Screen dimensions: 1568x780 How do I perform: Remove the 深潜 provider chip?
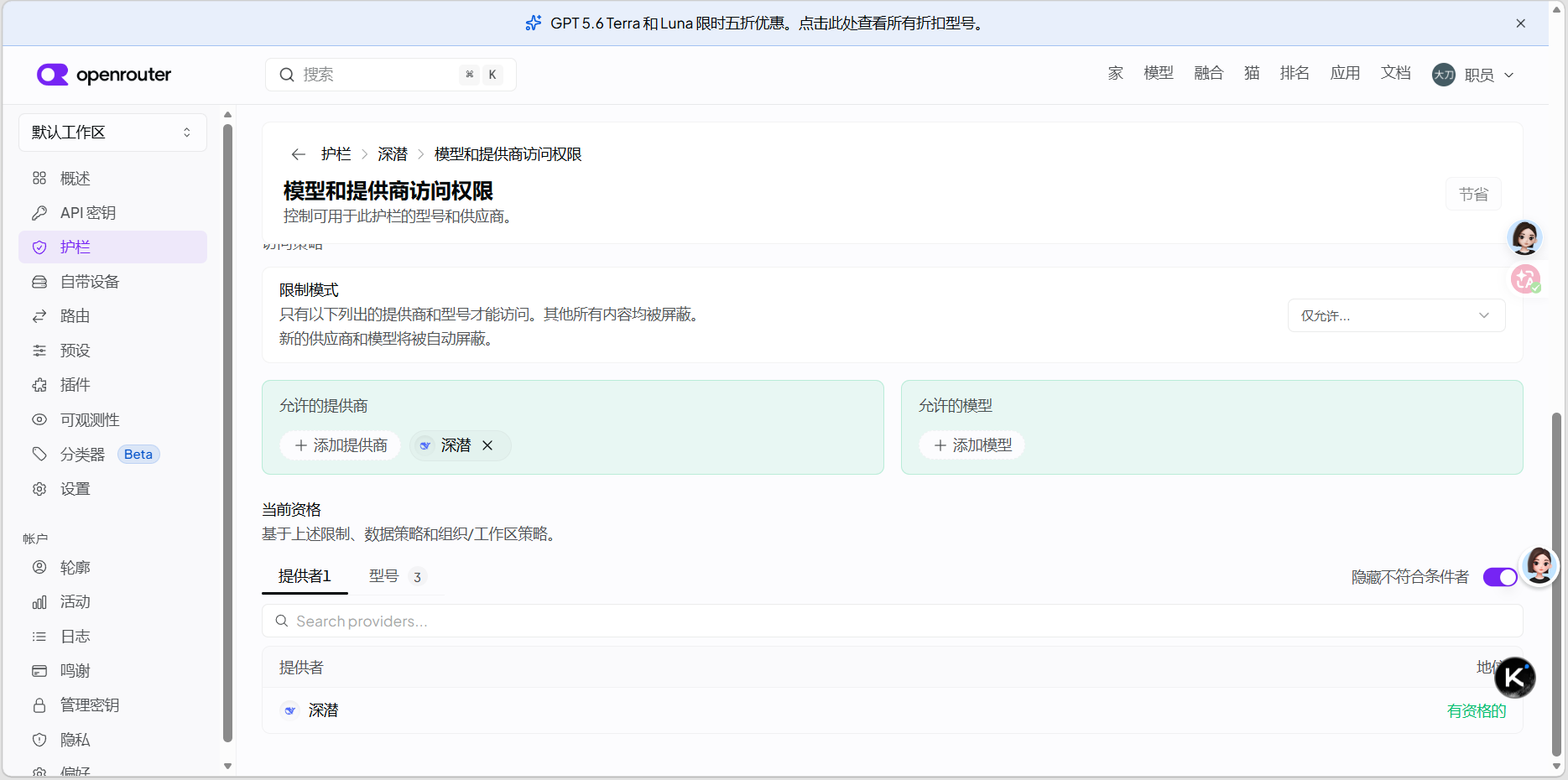pyautogui.click(x=487, y=445)
